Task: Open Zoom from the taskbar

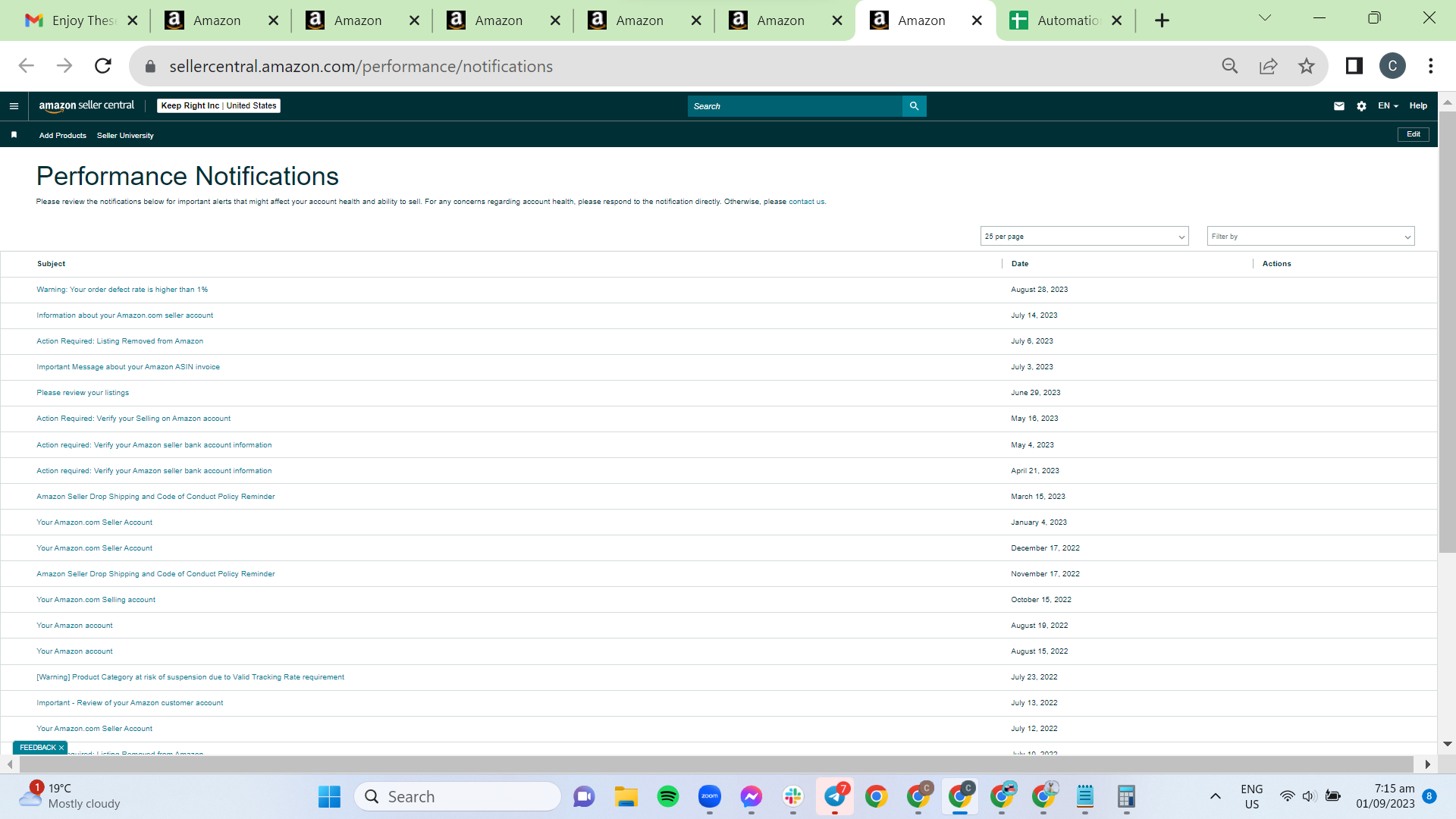Action: [x=710, y=797]
